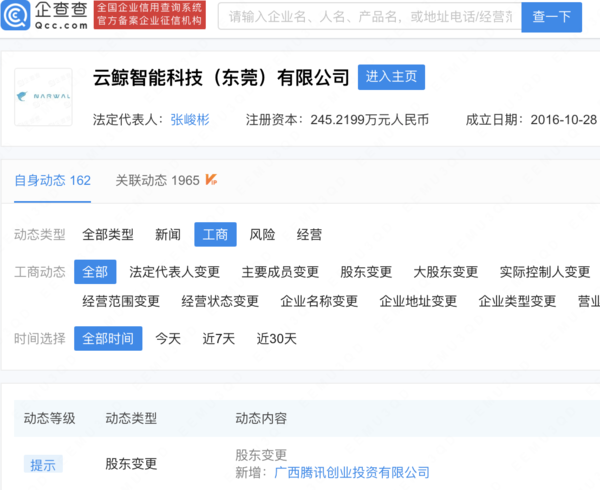Click the 动态类型 column header
This screenshot has height=490, width=600.
tap(131, 418)
